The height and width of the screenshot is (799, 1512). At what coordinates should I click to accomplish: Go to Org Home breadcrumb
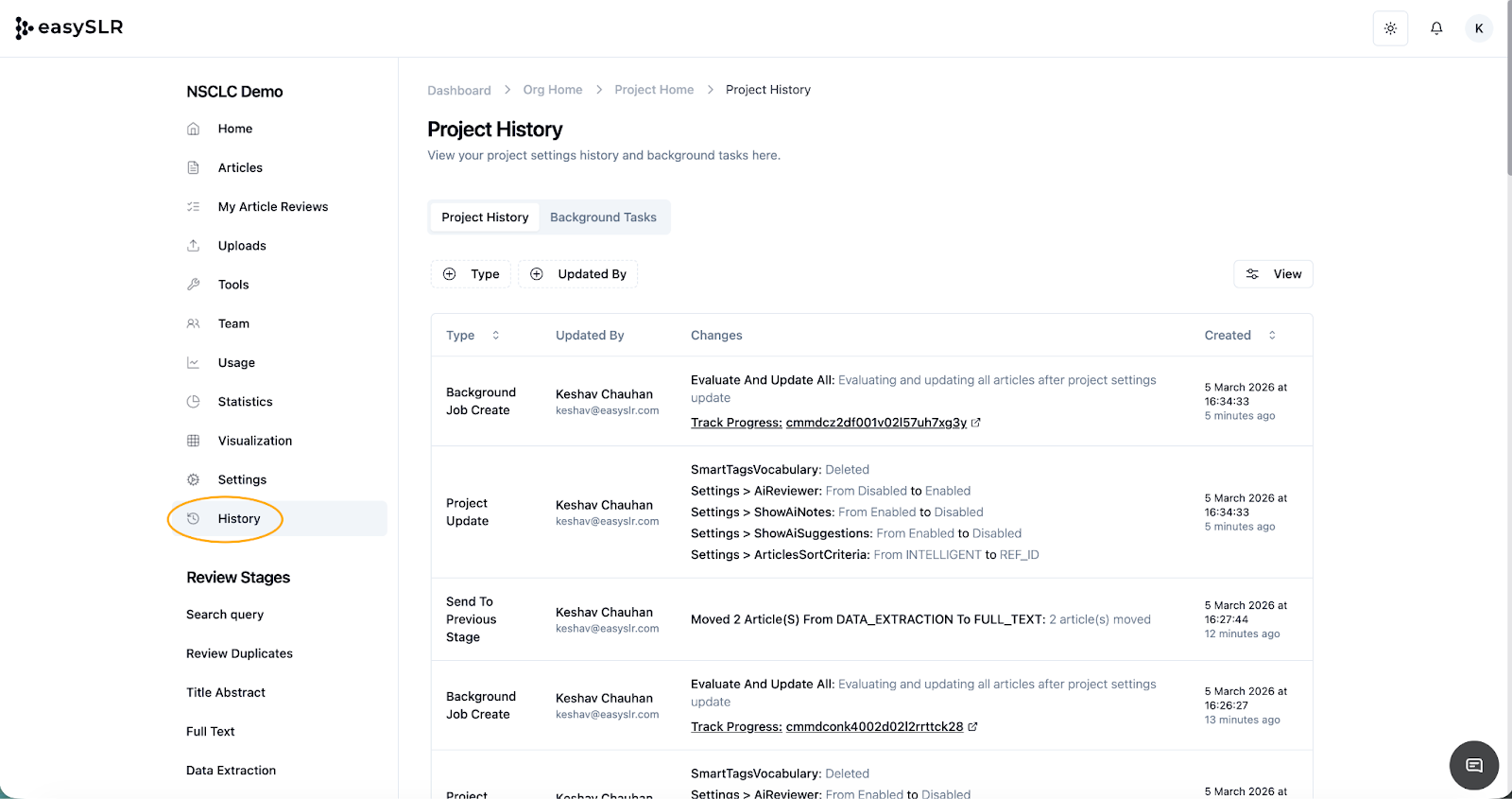point(553,90)
